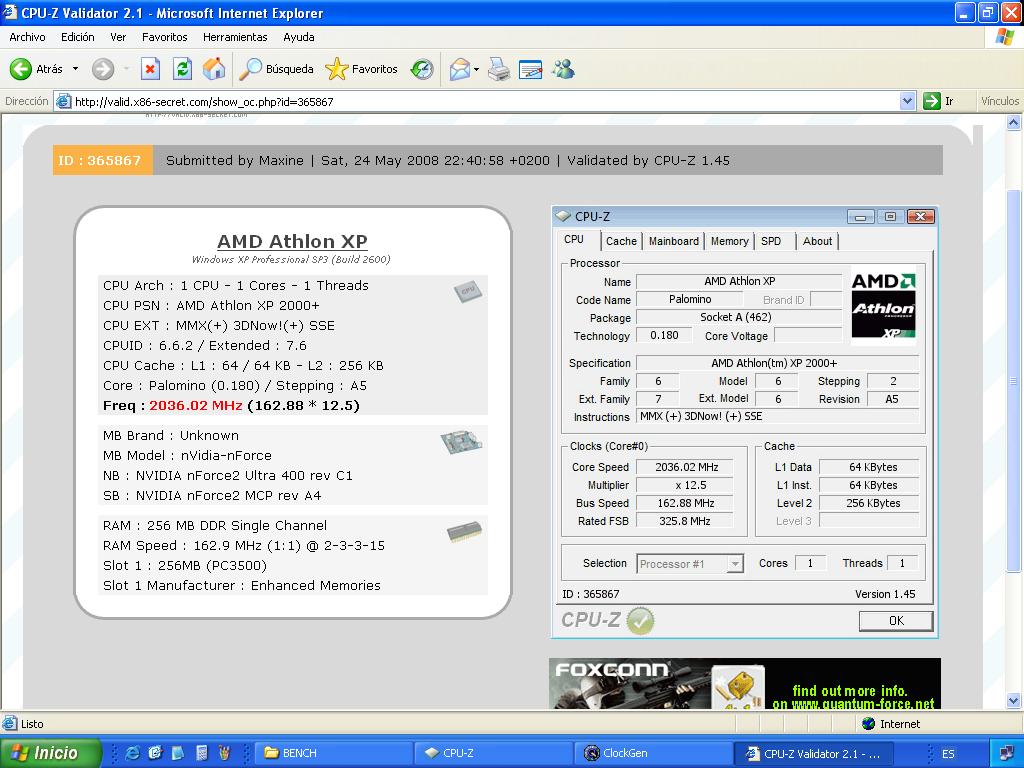
Task: Click the green Ir go button
Action: click(938, 101)
